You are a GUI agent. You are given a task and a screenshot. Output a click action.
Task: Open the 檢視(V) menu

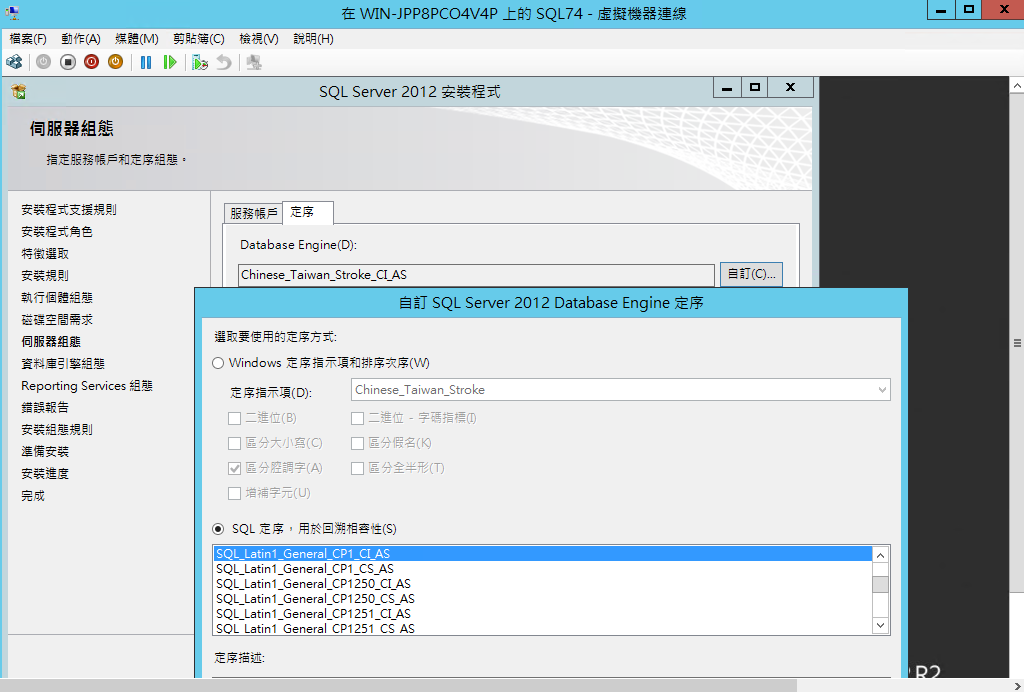(x=259, y=39)
